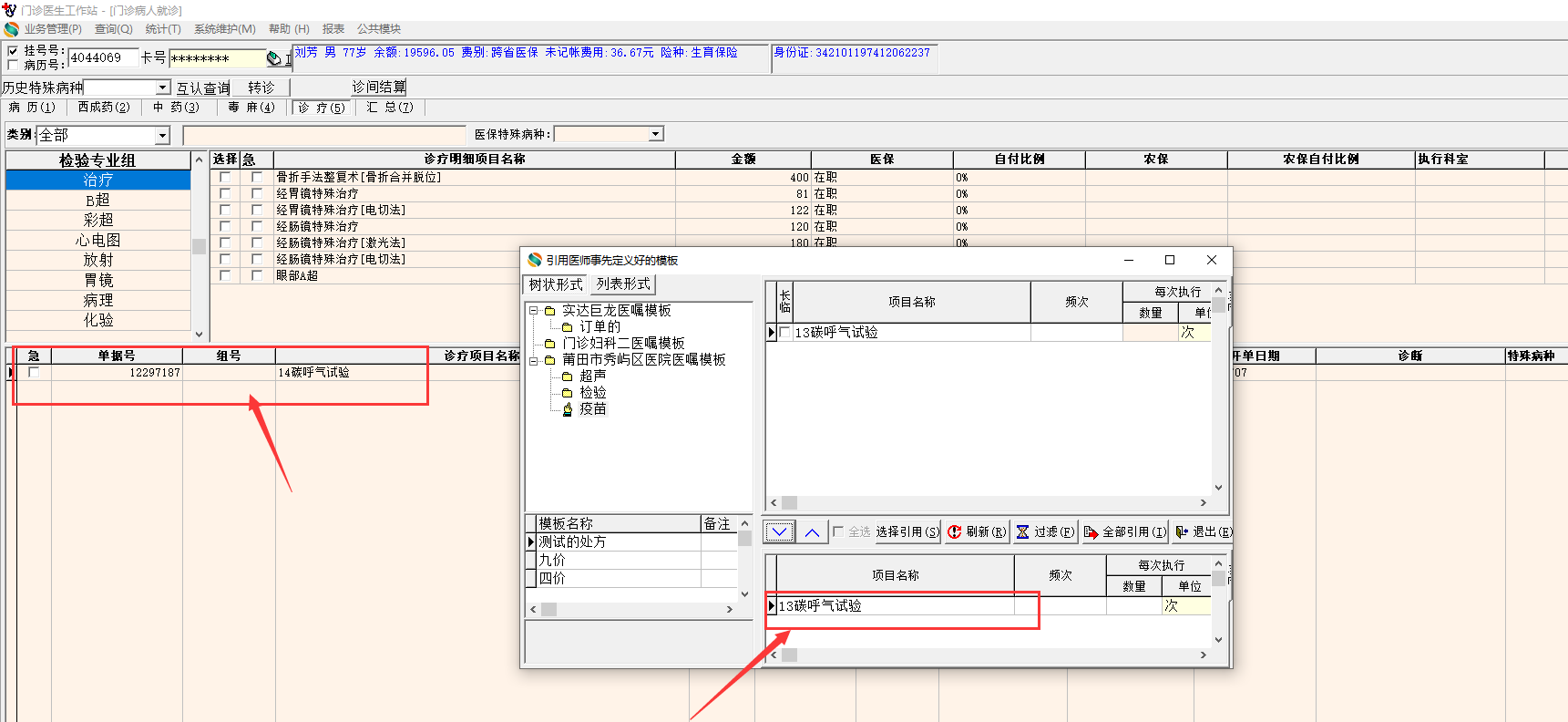The height and width of the screenshot is (722, 1568).
Task: Open the 公共模块 menu
Action: pyautogui.click(x=379, y=29)
